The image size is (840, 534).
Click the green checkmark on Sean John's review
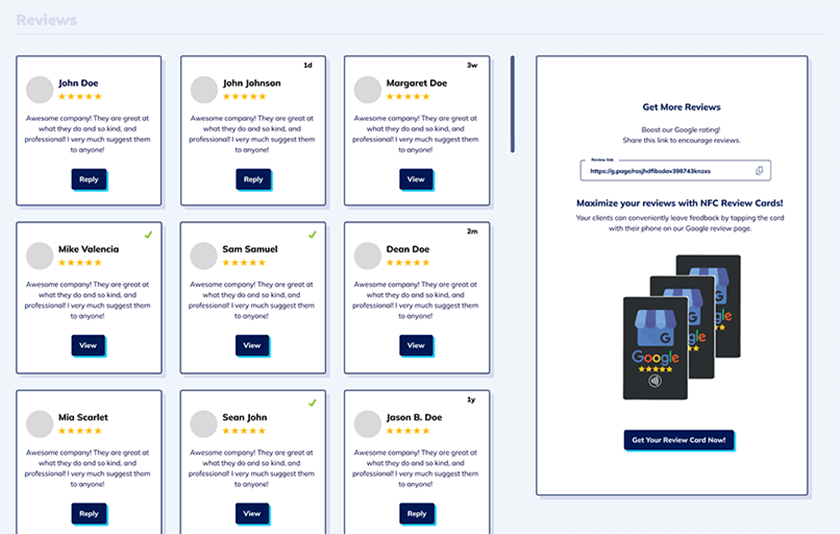pyautogui.click(x=312, y=403)
